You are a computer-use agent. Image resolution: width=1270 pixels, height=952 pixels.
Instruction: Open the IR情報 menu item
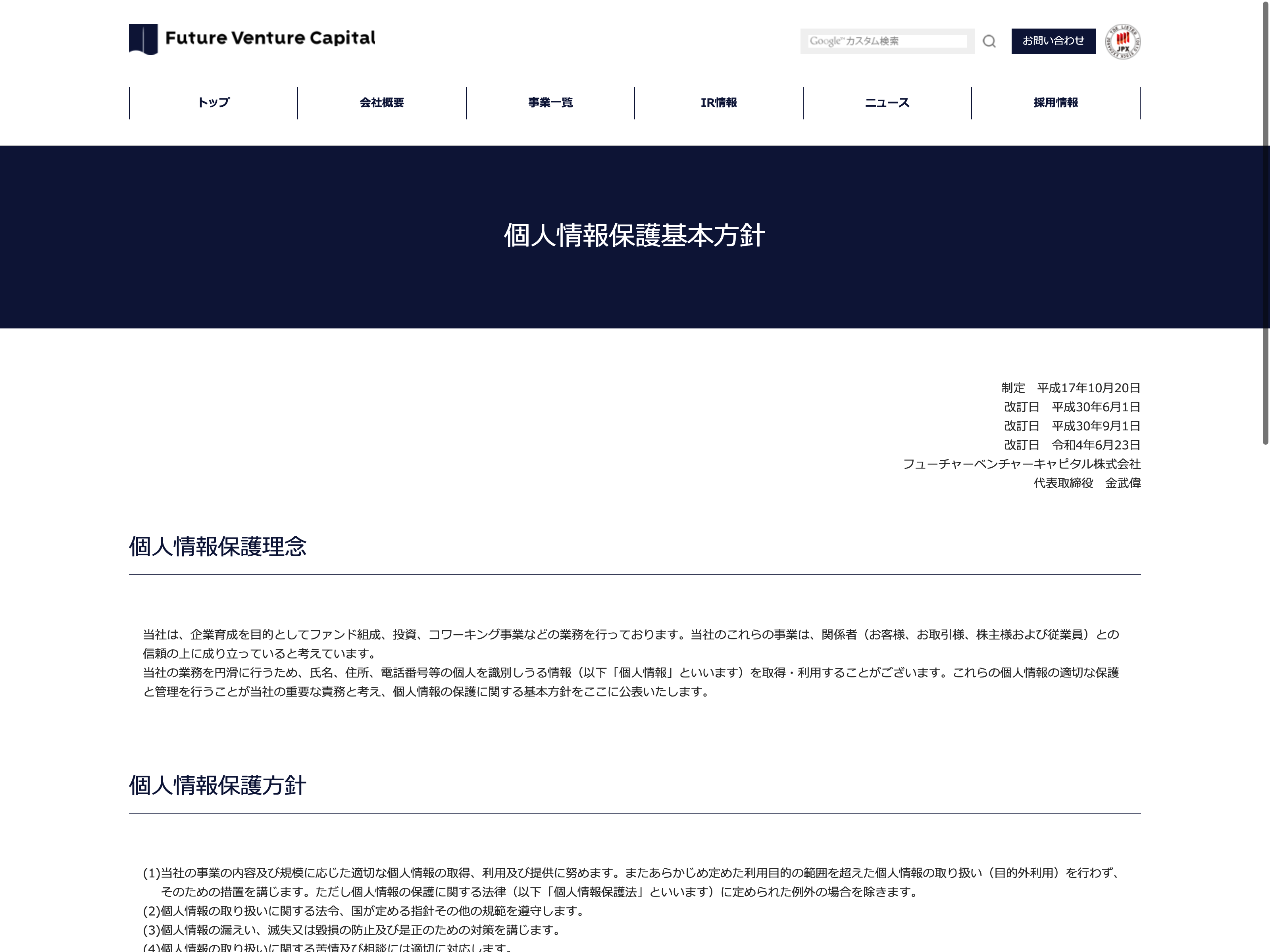pyautogui.click(x=718, y=103)
